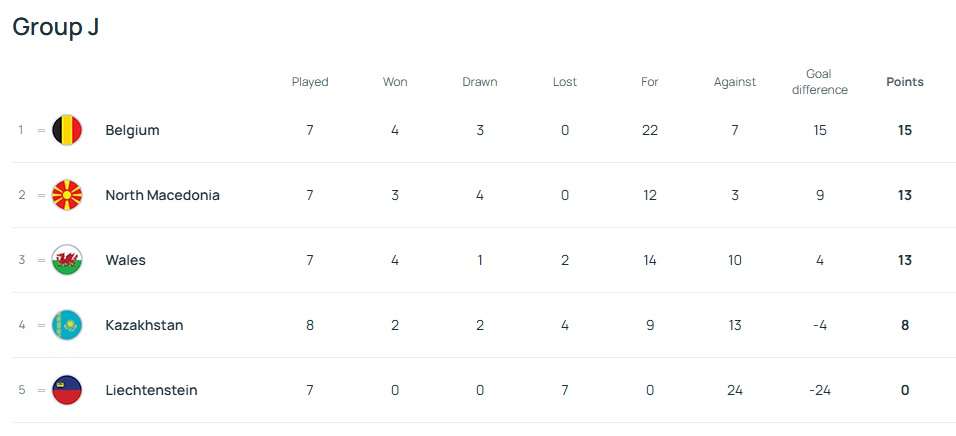Click the Against column header
This screenshot has height=436, width=956.
pos(735,82)
